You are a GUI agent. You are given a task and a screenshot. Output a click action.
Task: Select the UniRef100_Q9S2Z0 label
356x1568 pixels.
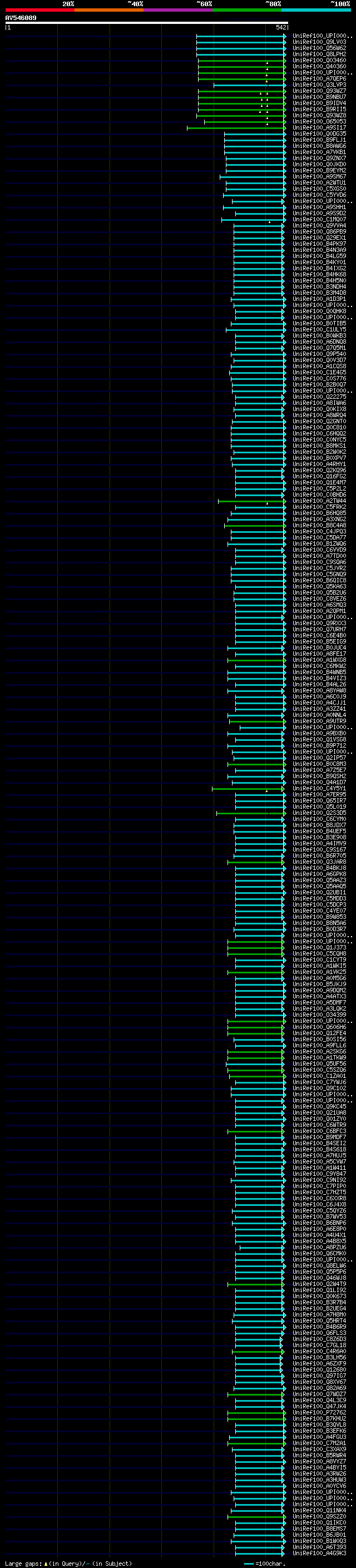(x=319, y=1516)
